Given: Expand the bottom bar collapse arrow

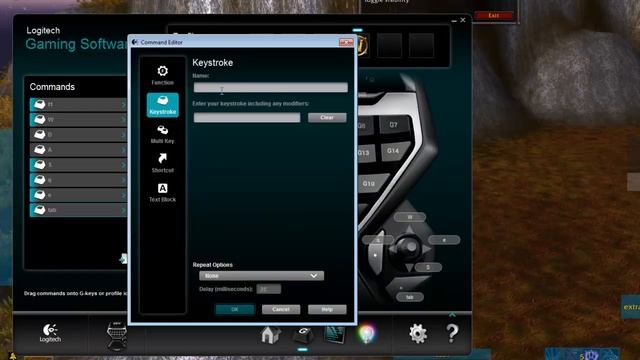Looking at the screenshot, I should [452, 315].
